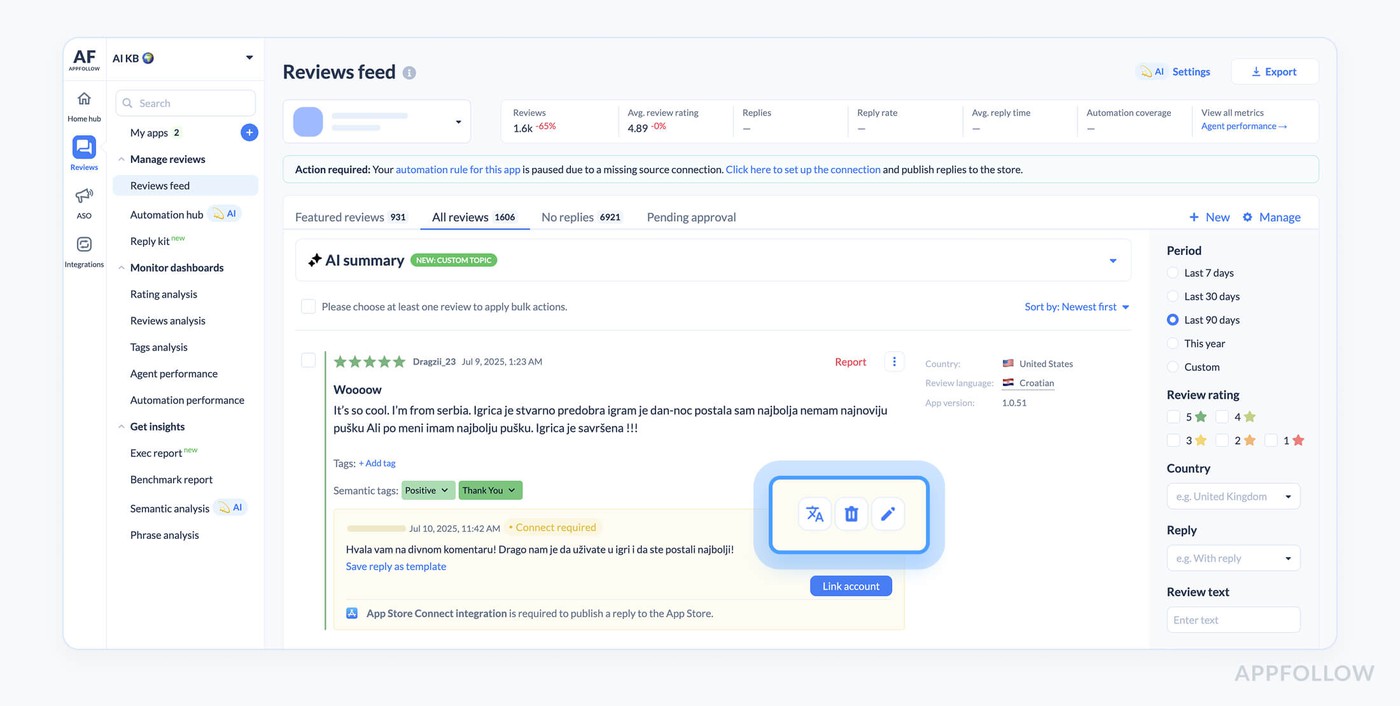Click the pencil edit reply icon
The width and height of the screenshot is (1400, 706).
[x=887, y=514]
